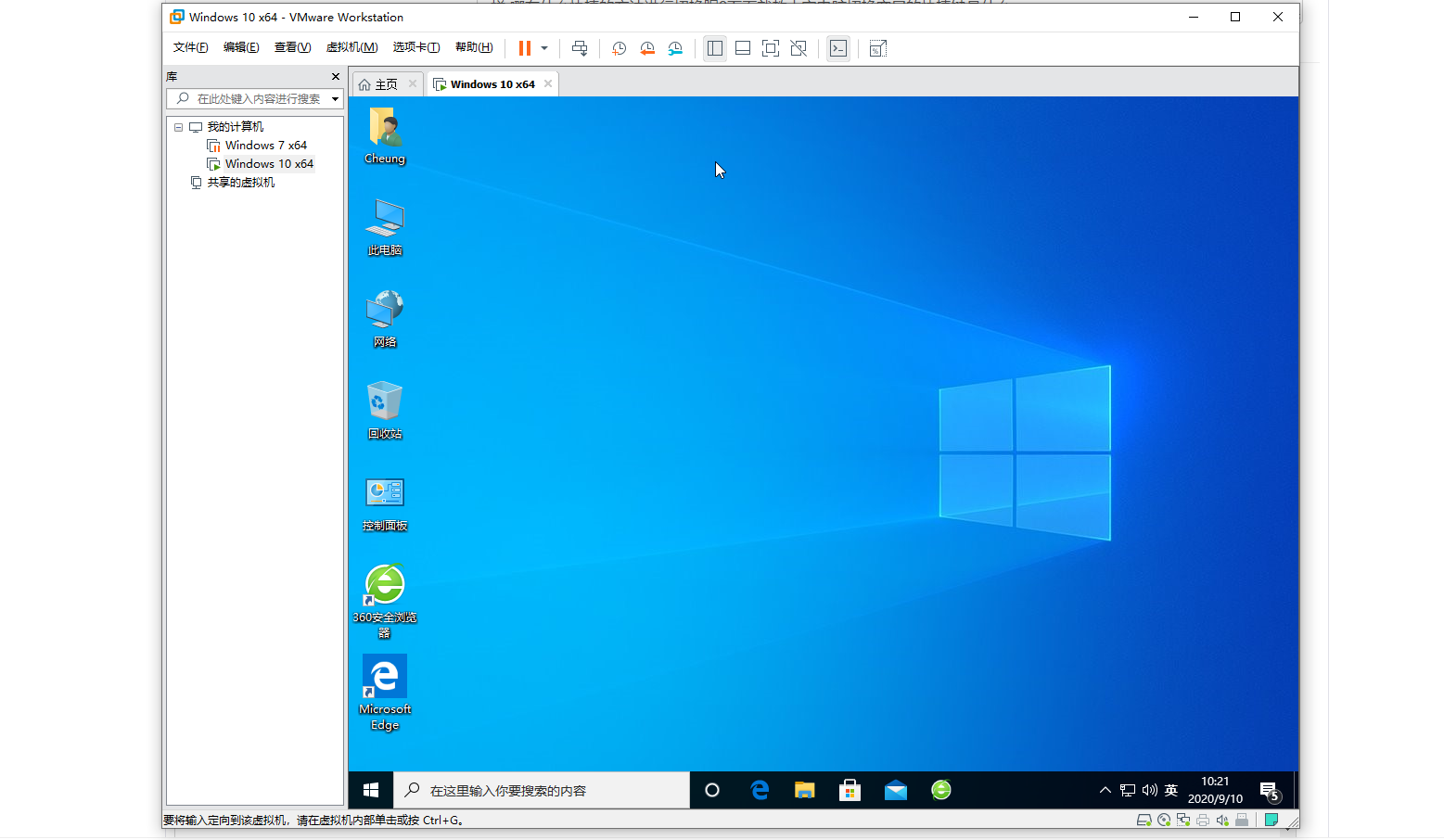The height and width of the screenshot is (840, 1444).
Task: Click the printer device status icon
Action: pyautogui.click(x=1203, y=820)
